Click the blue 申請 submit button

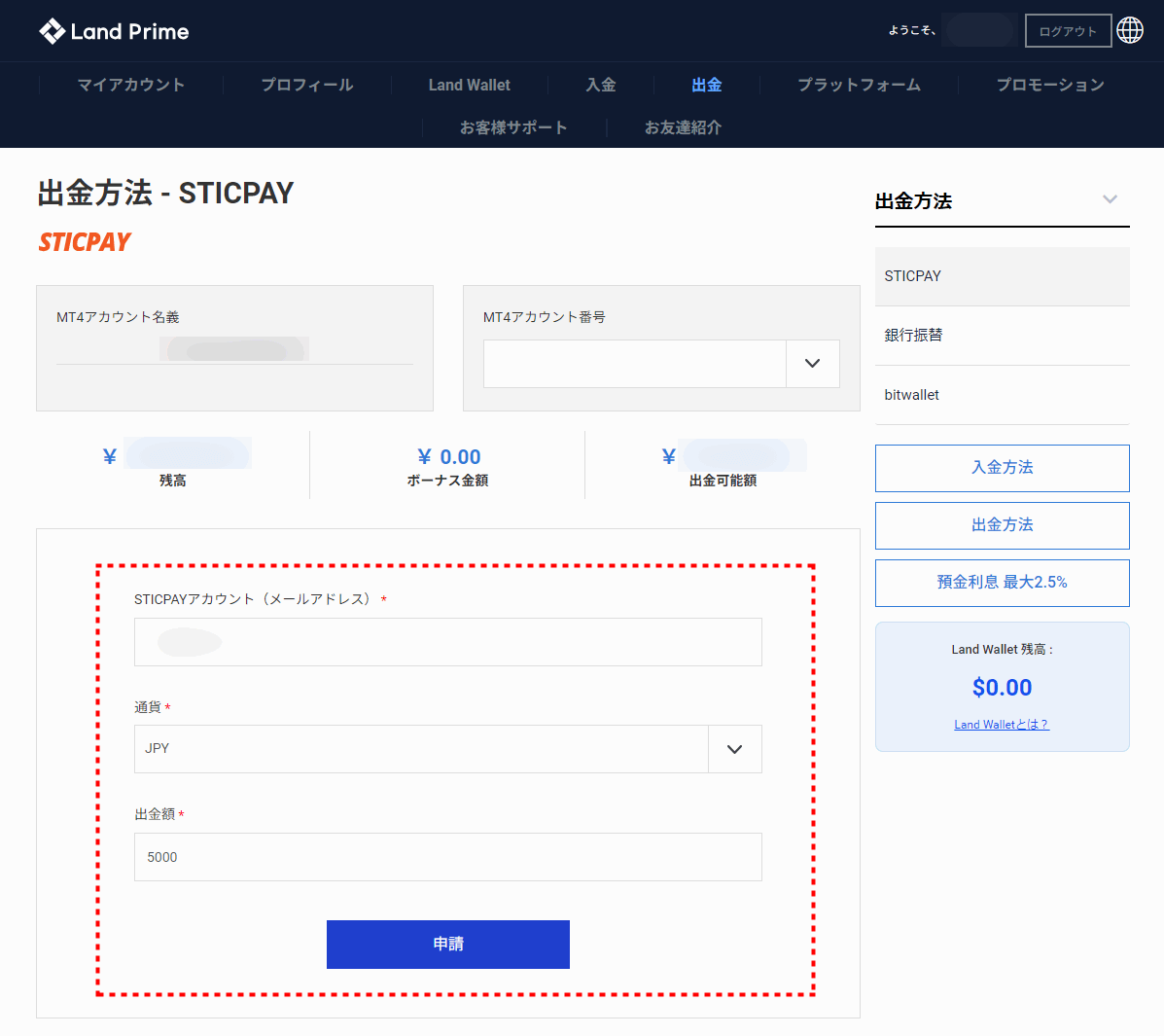coord(447,945)
